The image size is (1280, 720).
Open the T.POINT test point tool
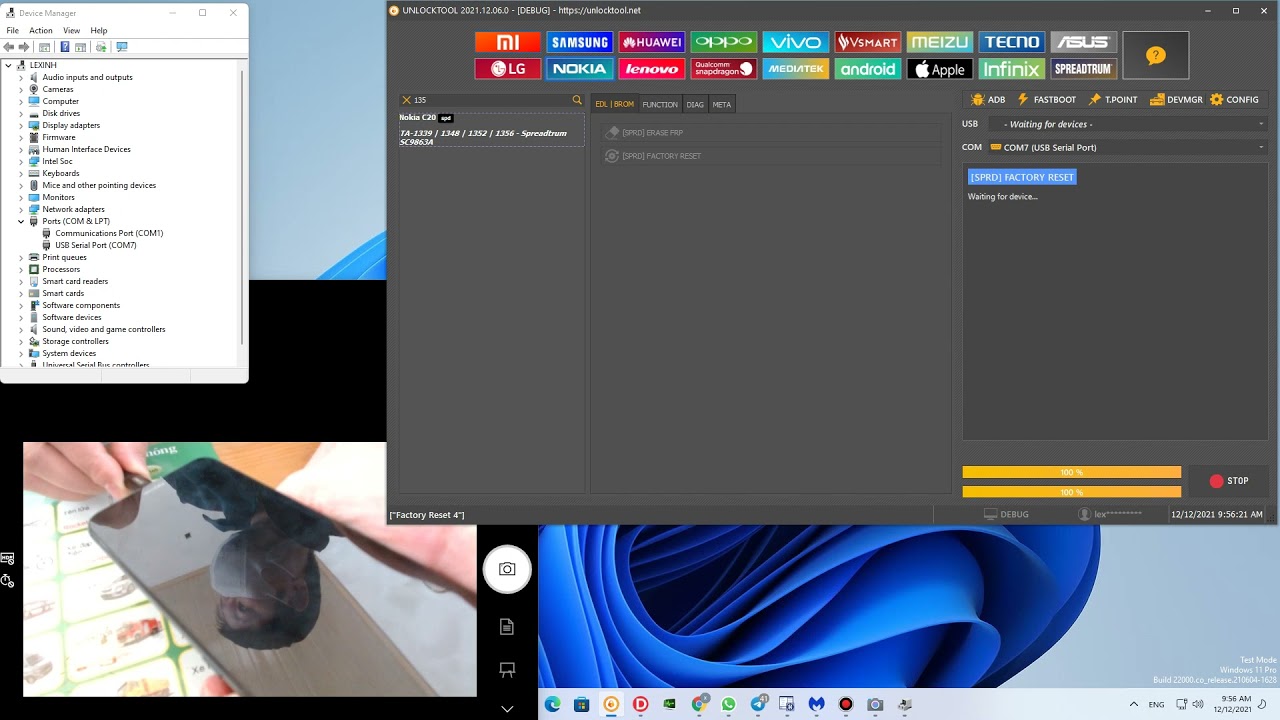[1113, 100]
